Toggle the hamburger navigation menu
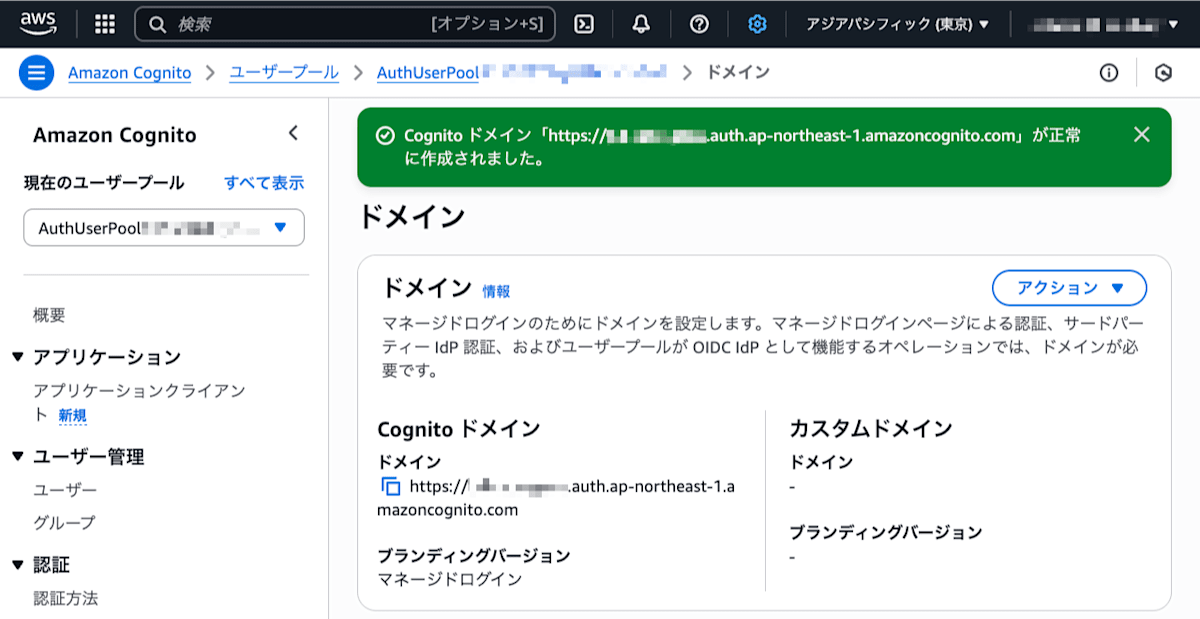 click(36, 73)
